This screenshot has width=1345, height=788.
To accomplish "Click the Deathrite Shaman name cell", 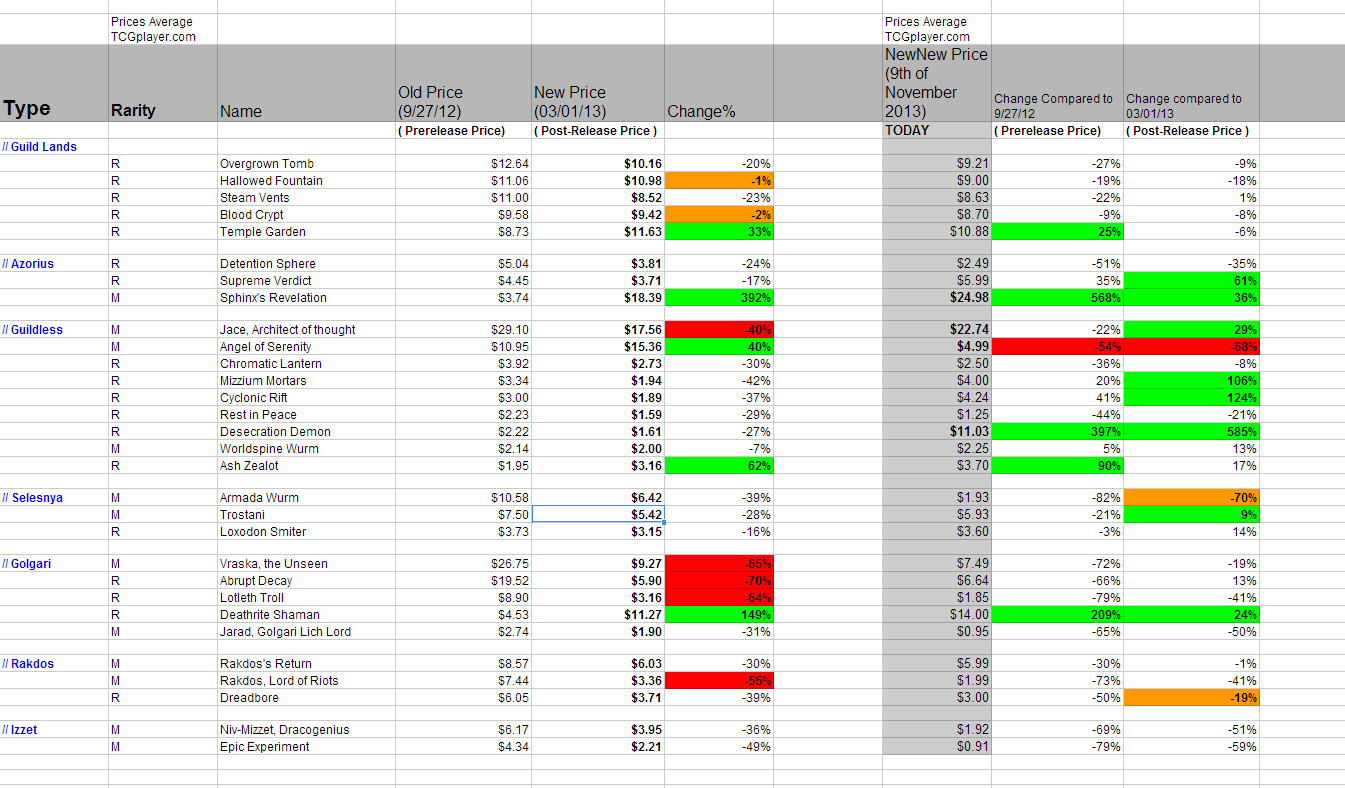I will pyautogui.click(x=270, y=615).
